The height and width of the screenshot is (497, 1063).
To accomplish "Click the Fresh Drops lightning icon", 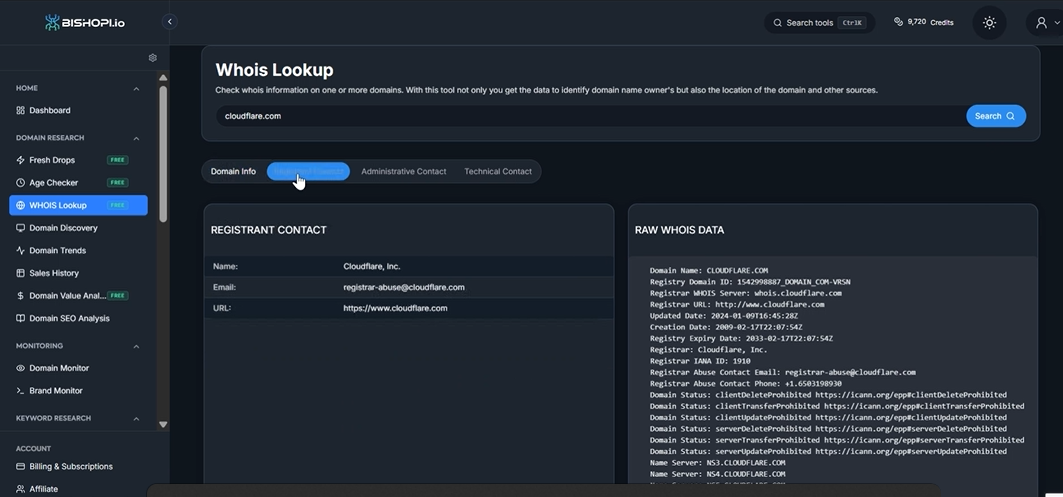I will pyautogui.click(x=20, y=160).
